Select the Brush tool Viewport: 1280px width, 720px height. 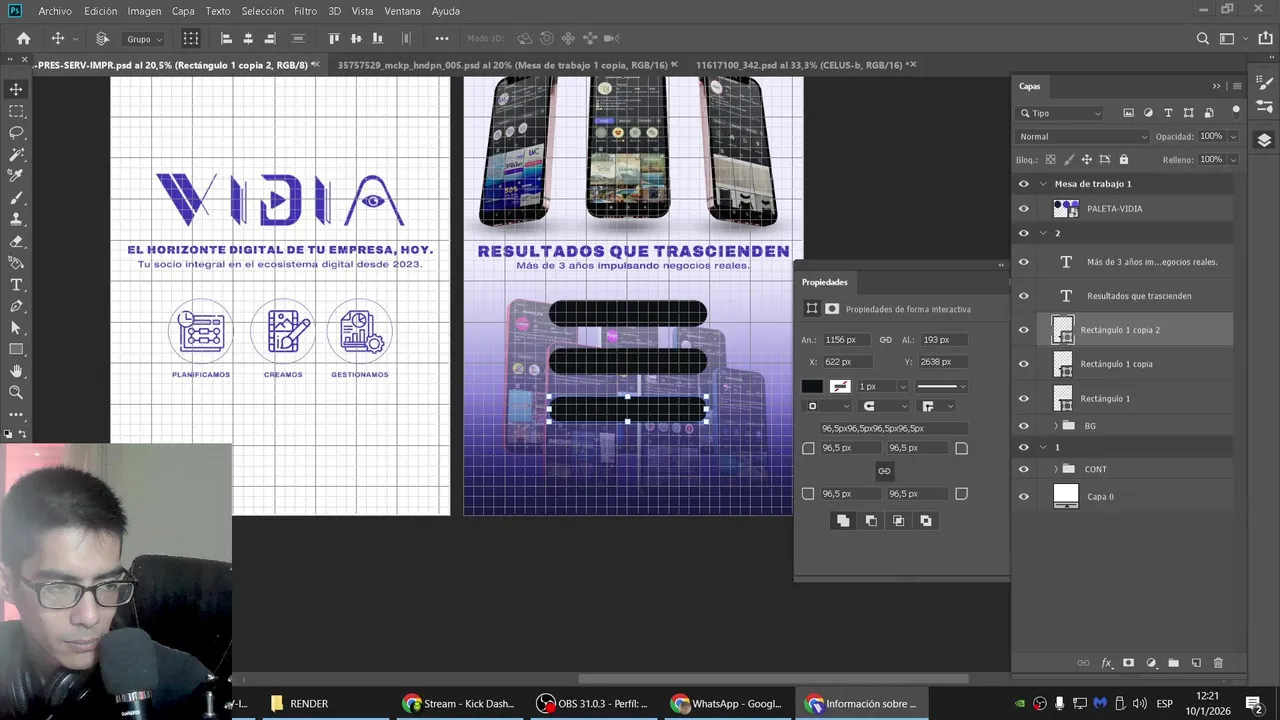[16, 198]
